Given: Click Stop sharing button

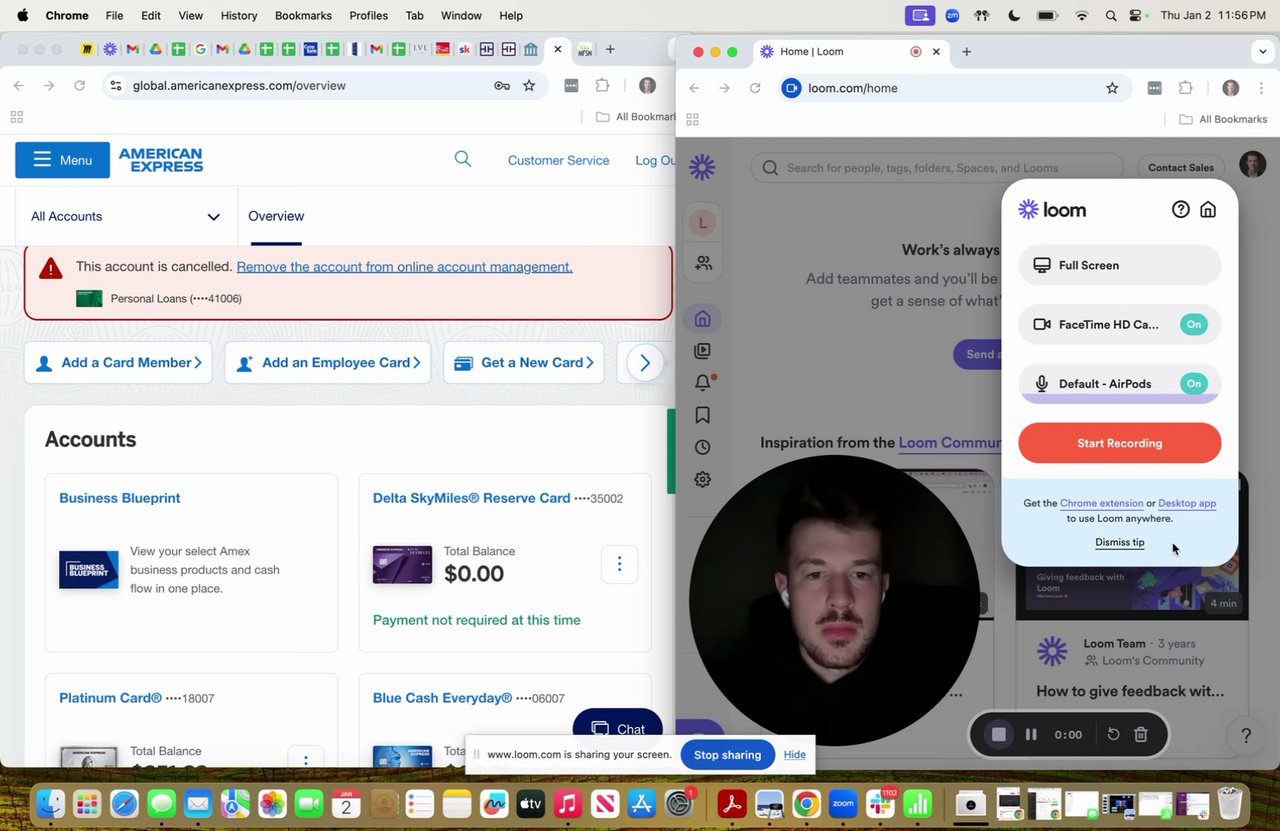Looking at the screenshot, I should pyautogui.click(x=727, y=755).
